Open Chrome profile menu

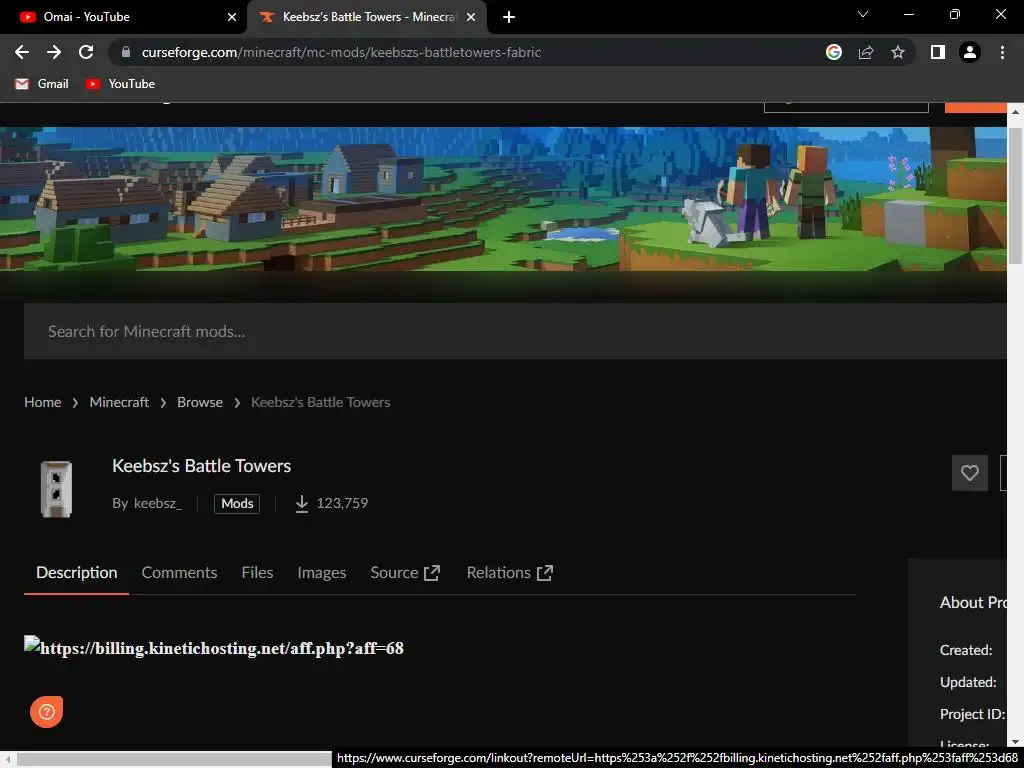pos(970,52)
